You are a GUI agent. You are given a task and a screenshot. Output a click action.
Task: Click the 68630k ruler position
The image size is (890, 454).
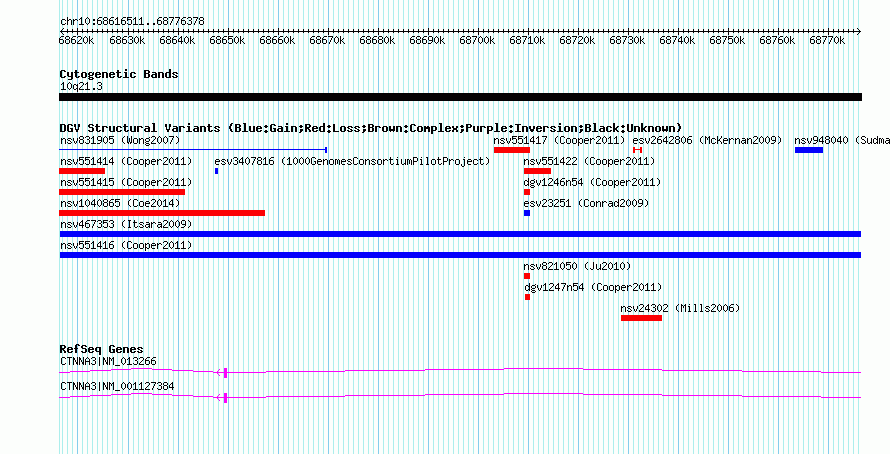click(127, 40)
